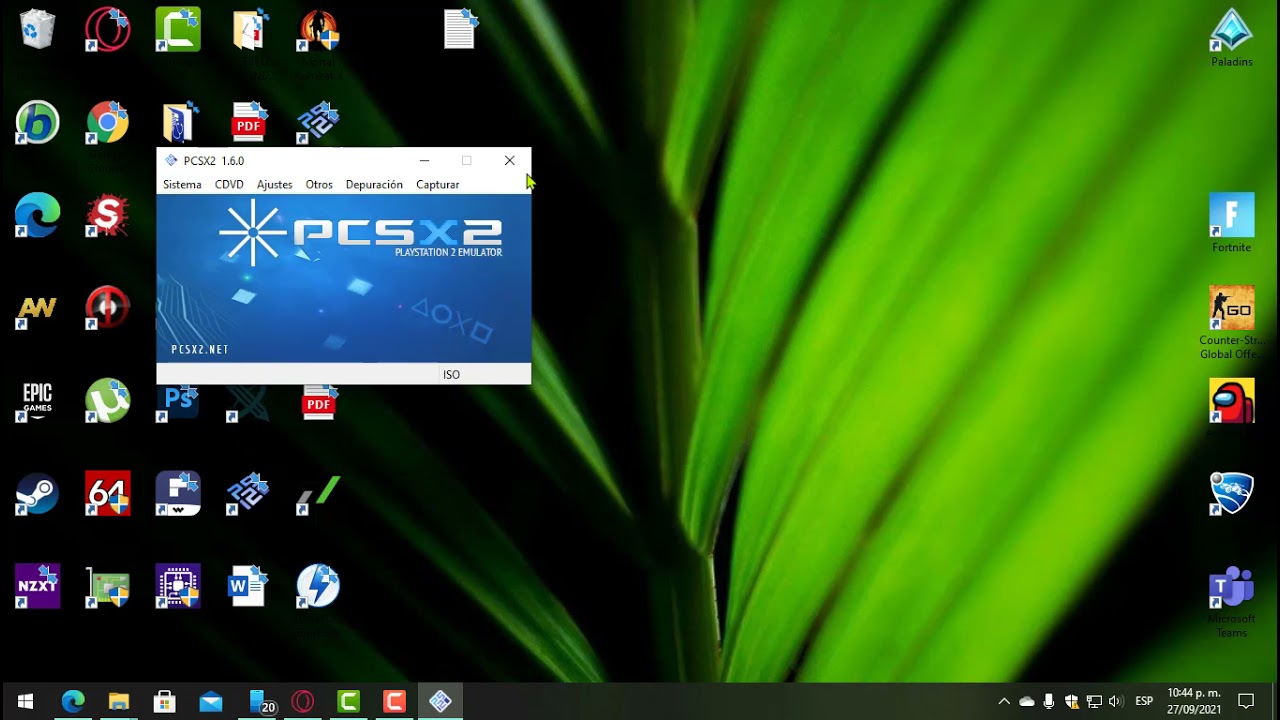Open the Mail app from the taskbar
Viewport: 1280px width, 720px height.
tap(211, 701)
